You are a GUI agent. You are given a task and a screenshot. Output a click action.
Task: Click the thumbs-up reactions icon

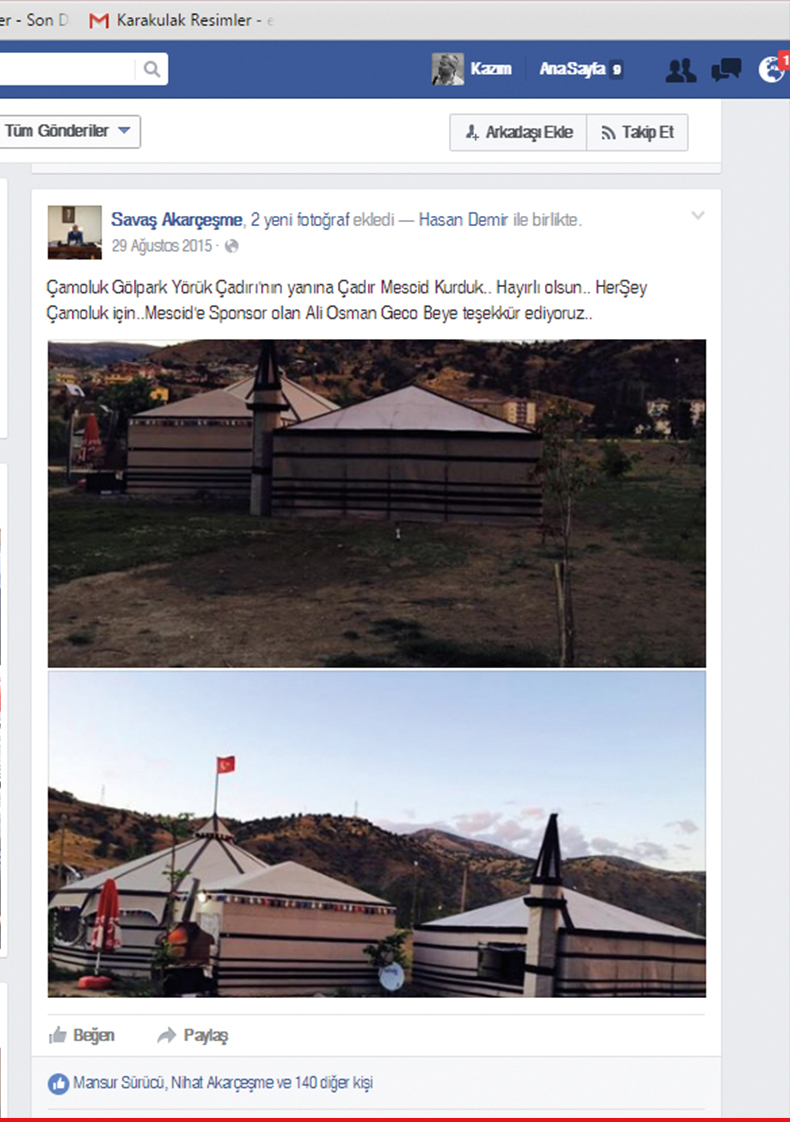click(59, 1083)
